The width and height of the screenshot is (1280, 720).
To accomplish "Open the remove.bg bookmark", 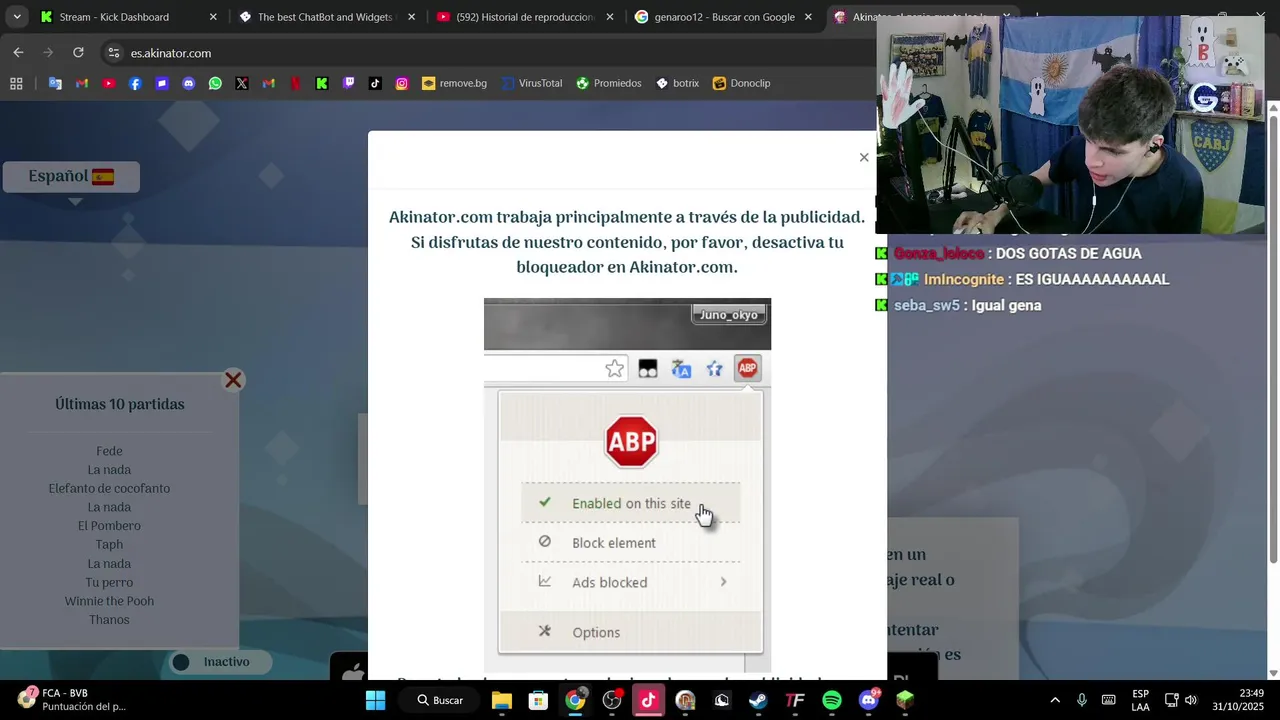I will click(x=455, y=83).
